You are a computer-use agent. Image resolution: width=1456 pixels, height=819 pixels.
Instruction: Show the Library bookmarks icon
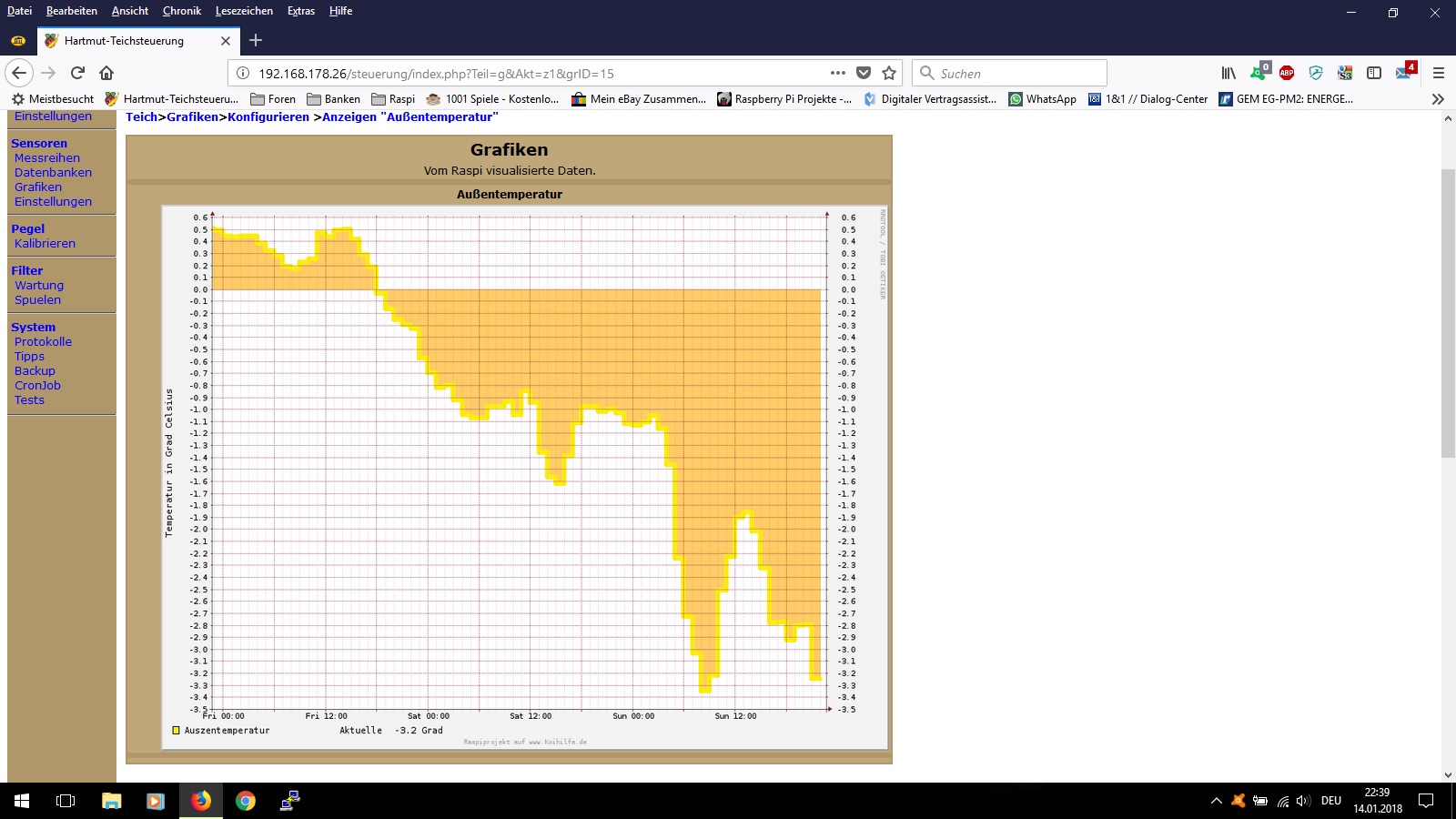(x=1228, y=73)
